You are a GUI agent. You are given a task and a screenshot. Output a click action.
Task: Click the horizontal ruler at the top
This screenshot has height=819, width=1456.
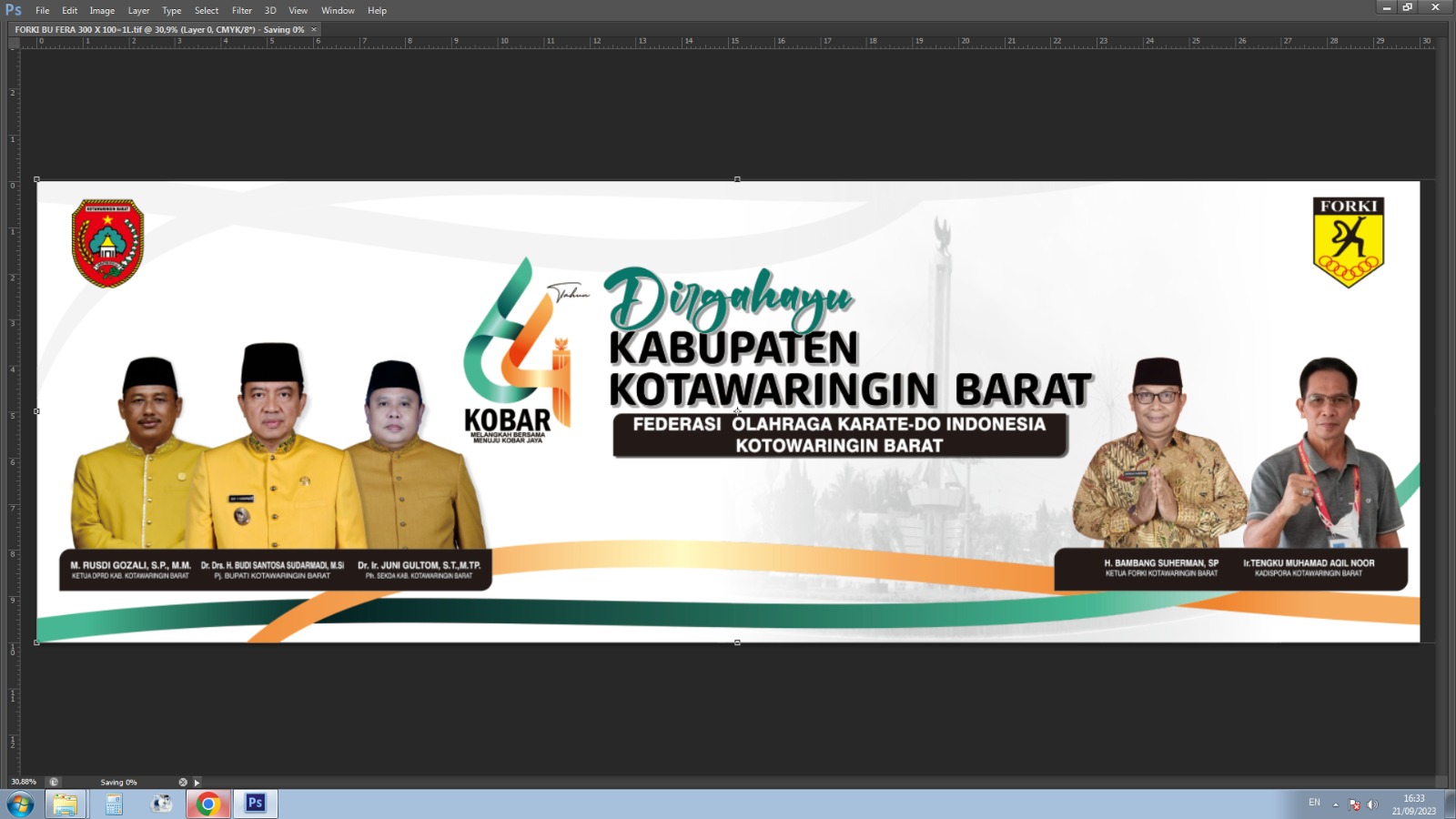pyautogui.click(x=728, y=42)
